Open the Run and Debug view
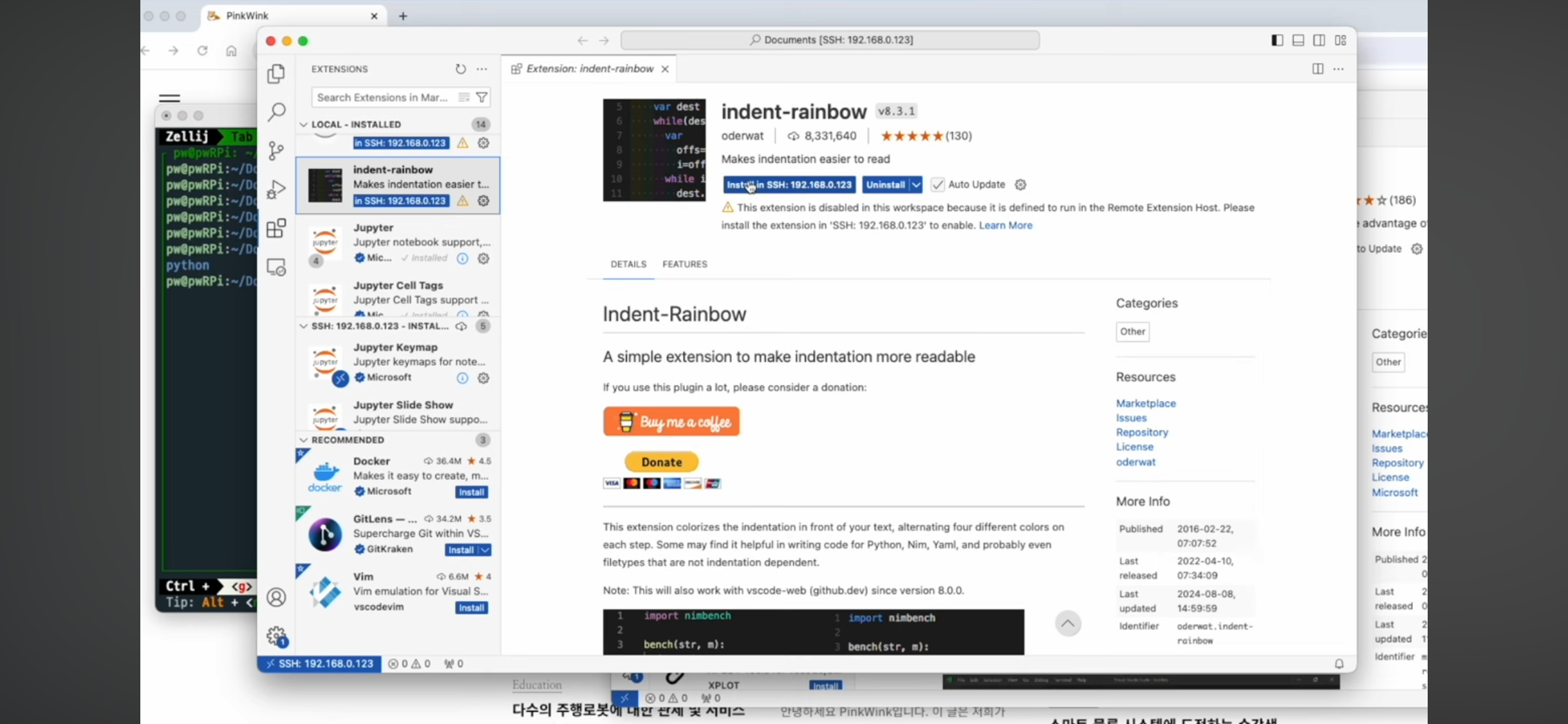 (x=276, y=189)
